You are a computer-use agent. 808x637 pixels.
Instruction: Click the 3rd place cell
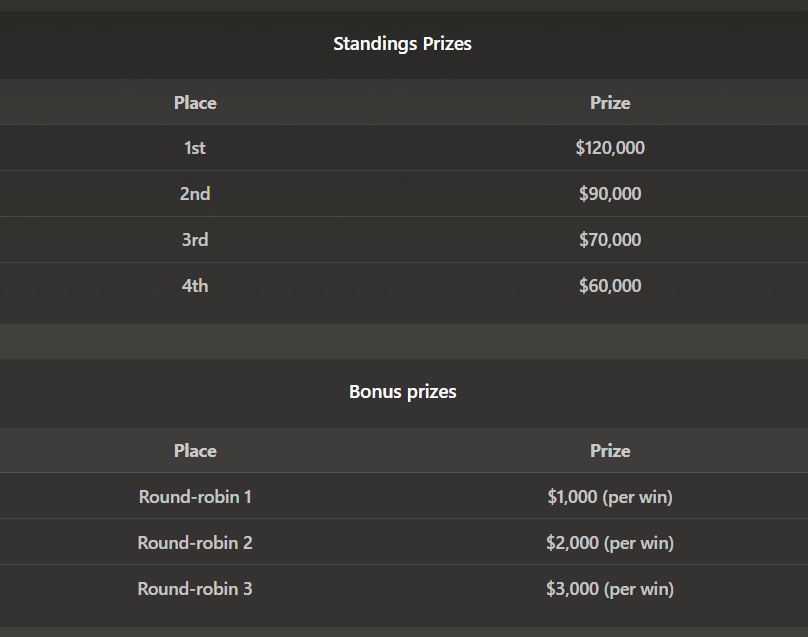(x=195, y=240)
